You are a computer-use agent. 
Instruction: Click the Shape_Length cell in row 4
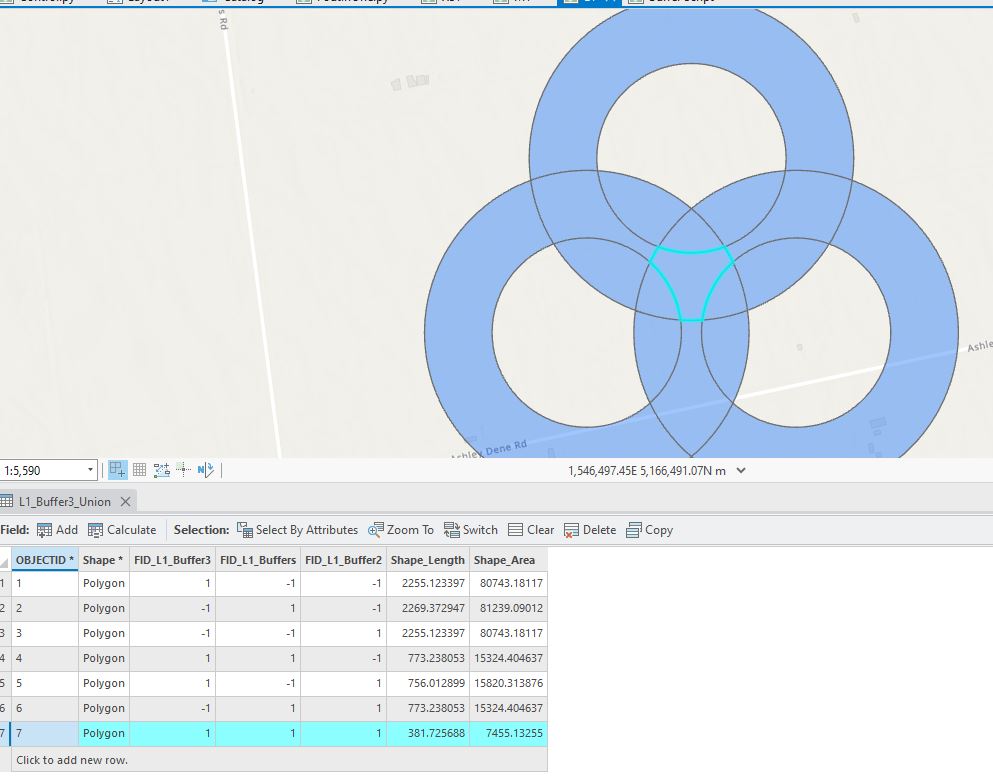click(427, 658)
